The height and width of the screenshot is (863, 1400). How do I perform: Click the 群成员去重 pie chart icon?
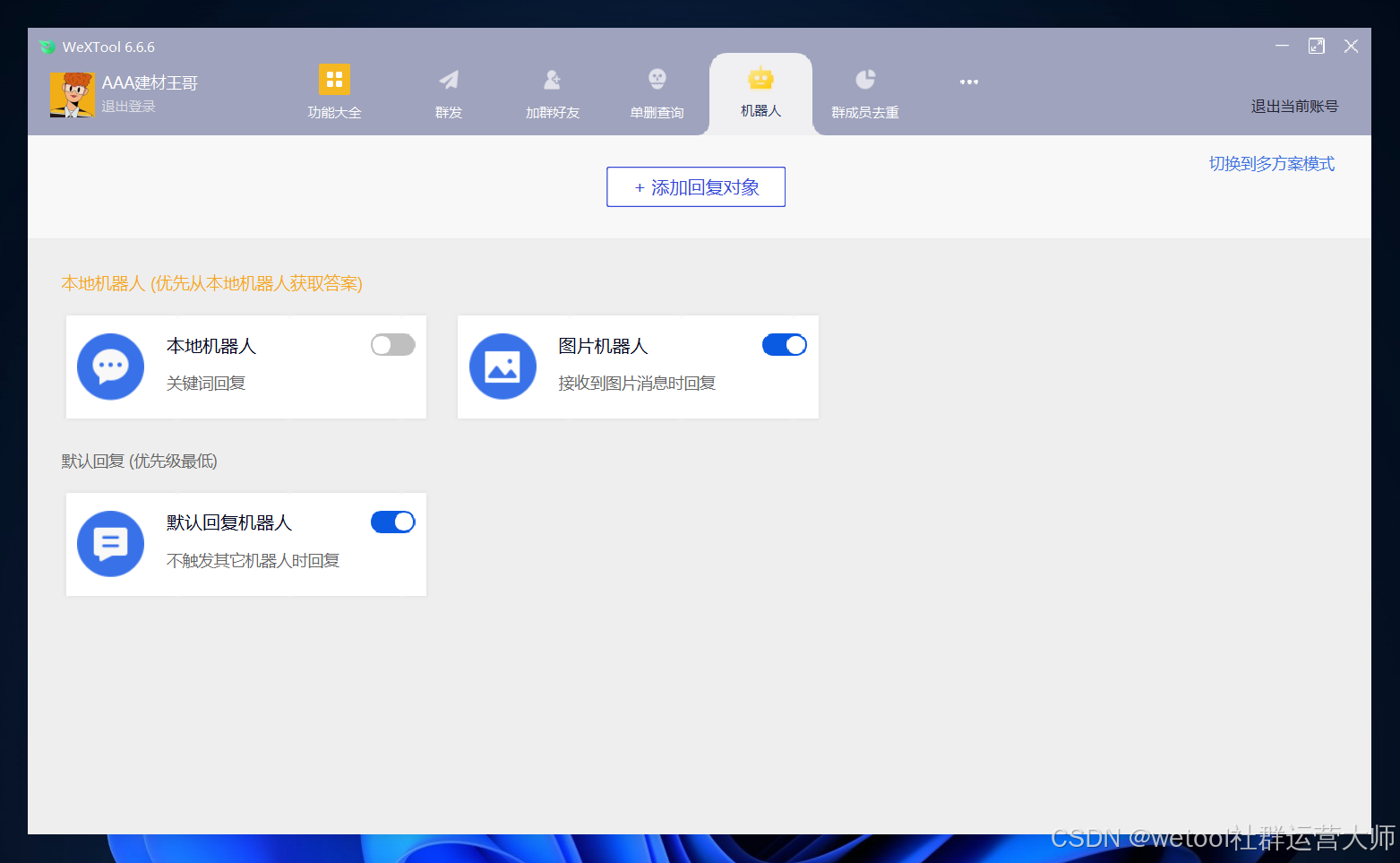pos(865,80)
